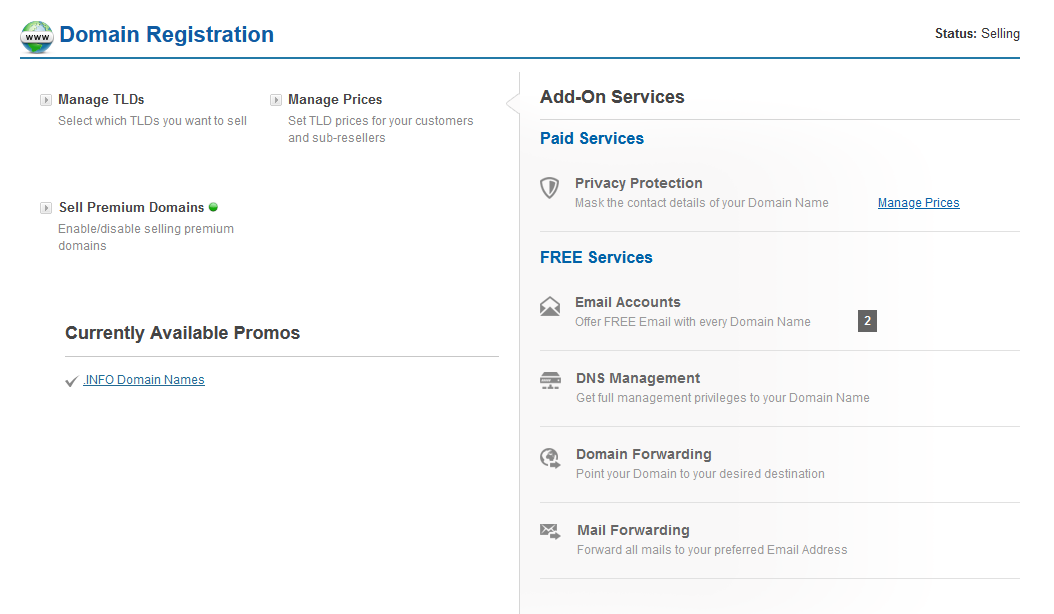
Task: Open the .INFO Domain Names promo
Action: click(144, 380)
